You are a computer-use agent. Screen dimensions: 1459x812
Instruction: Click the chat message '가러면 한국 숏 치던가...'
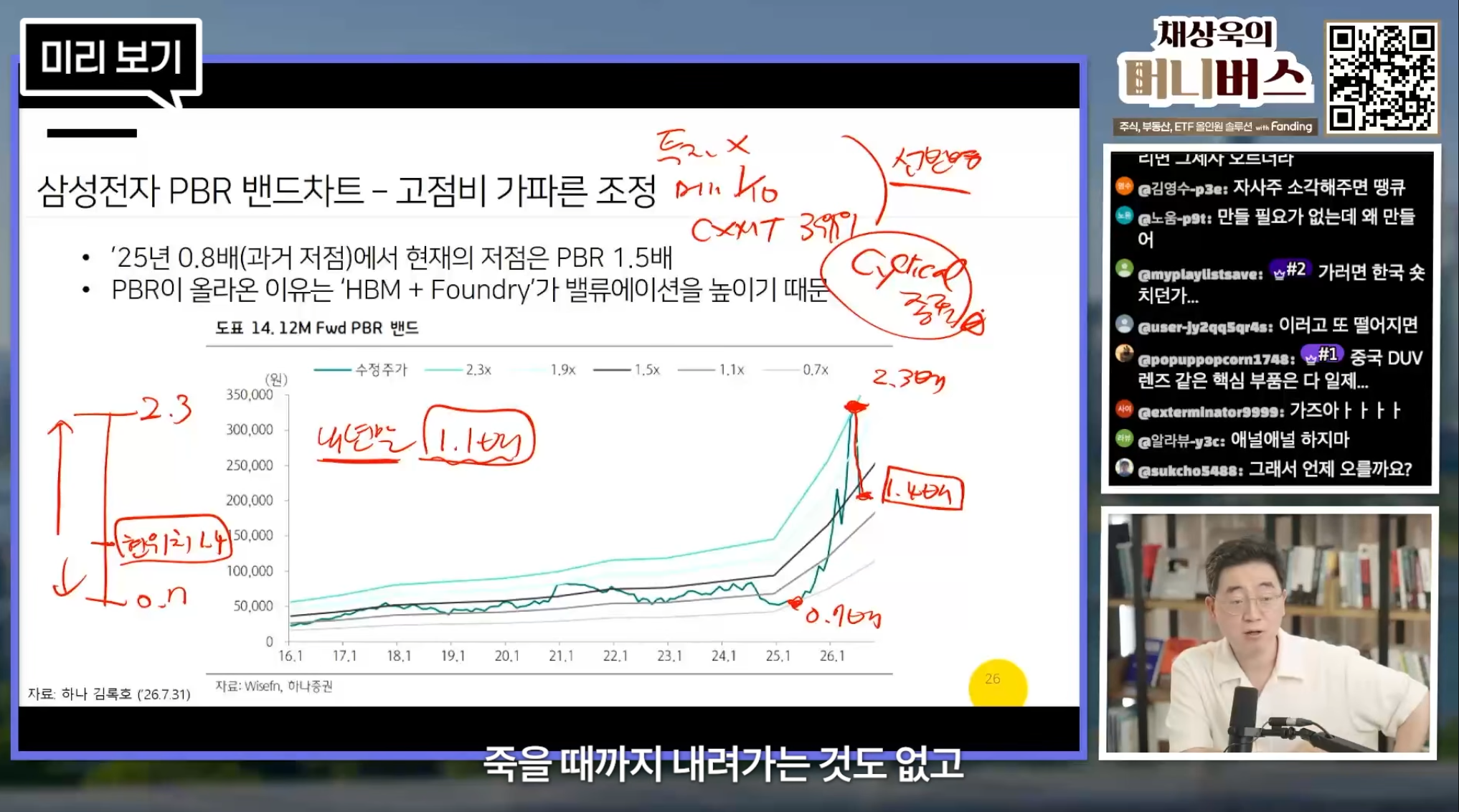[1281, 283]
